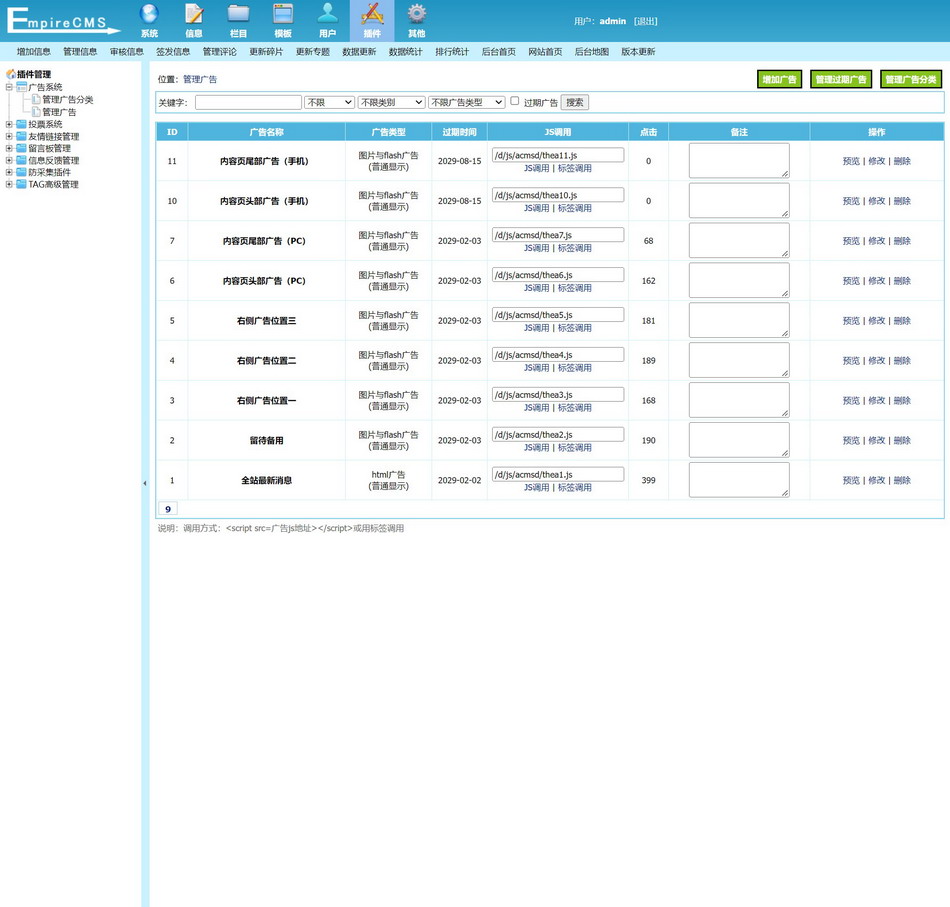The image size is (950, 907).
Task: Toggle the 过期广告 checkbox
Action: pyautogui.click(x=514, y=101)
